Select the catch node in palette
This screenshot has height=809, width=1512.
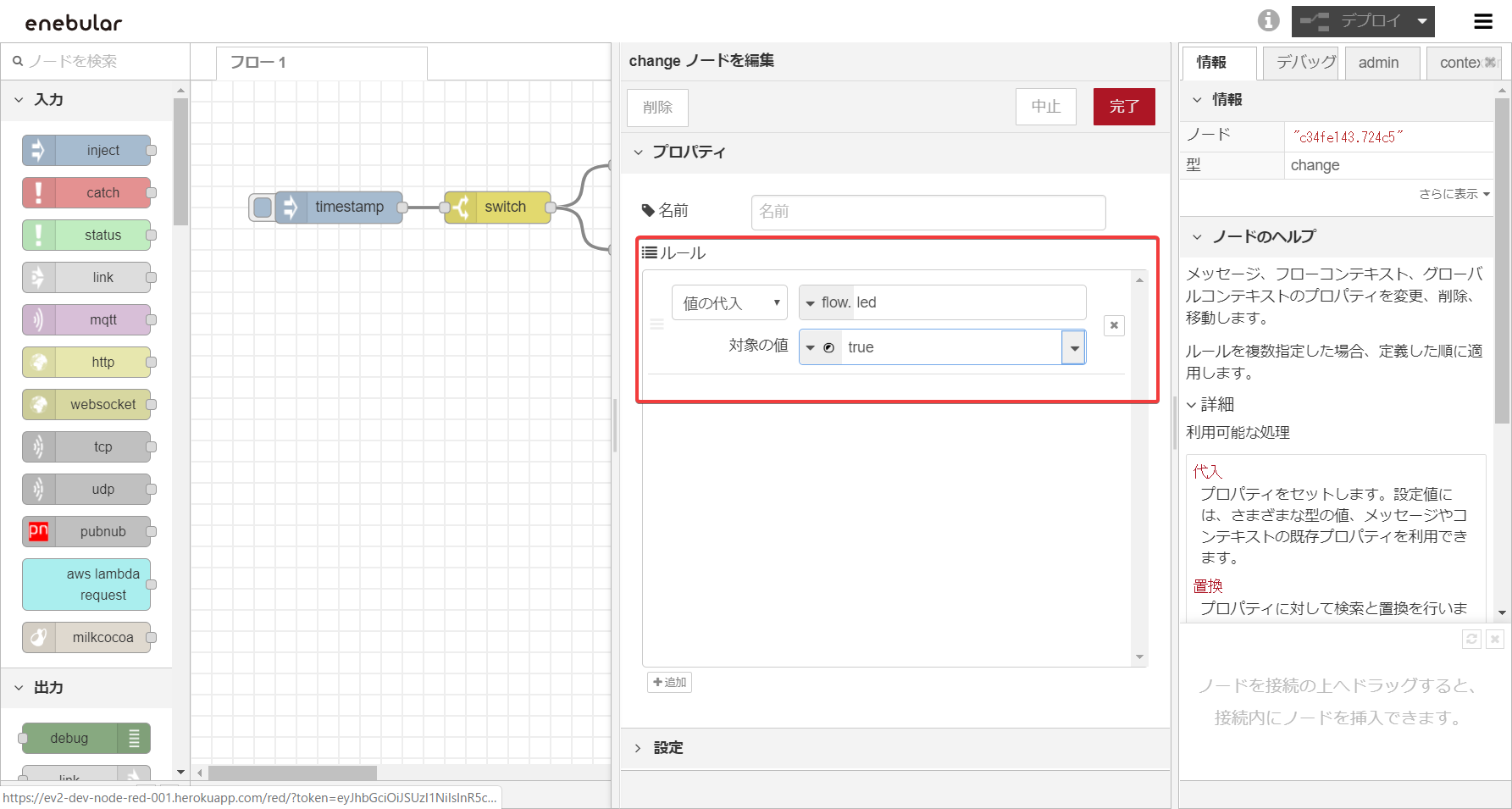tap(87, 193)
